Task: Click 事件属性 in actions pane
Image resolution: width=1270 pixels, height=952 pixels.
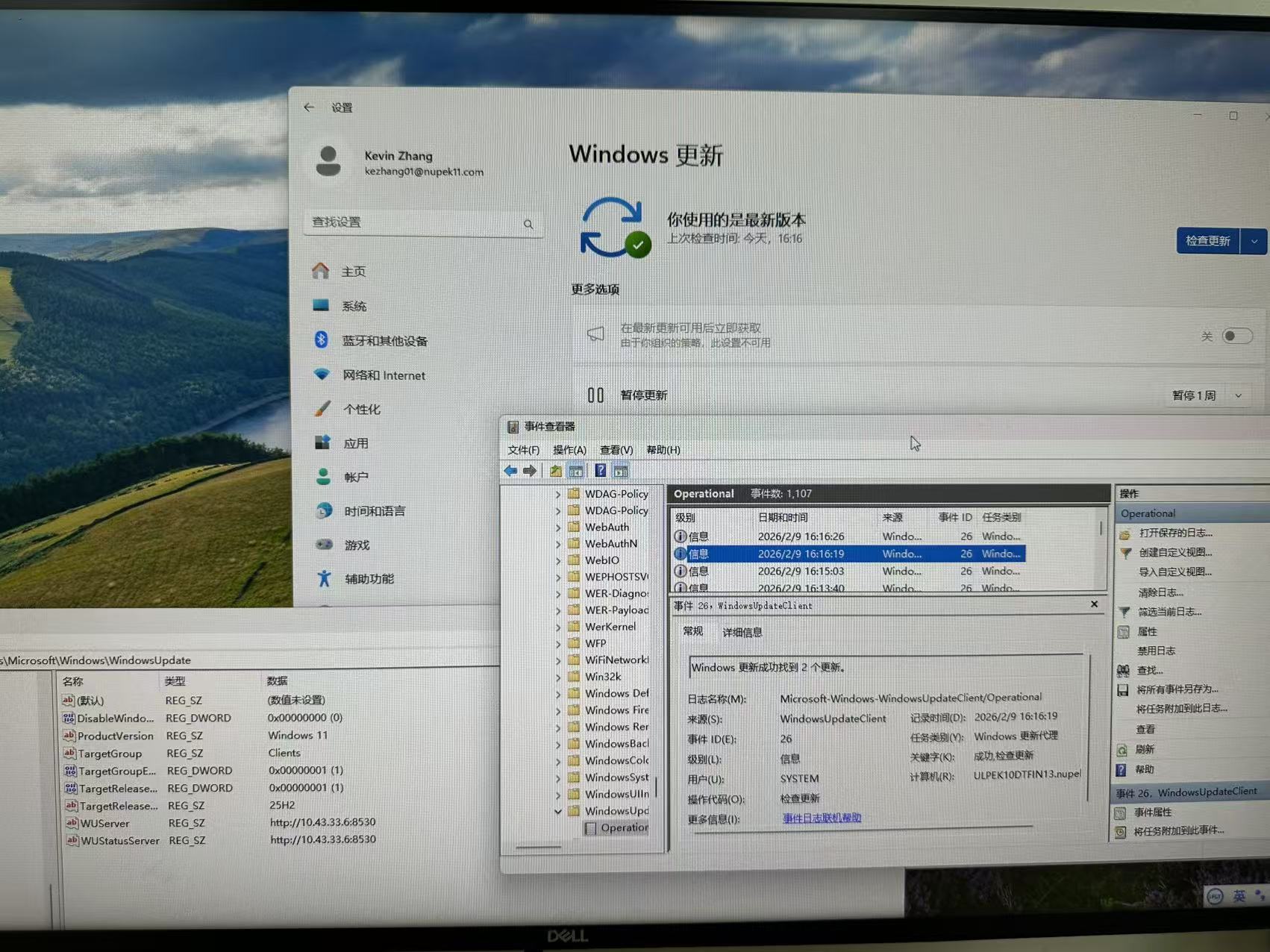Action: click(1153, 812)
